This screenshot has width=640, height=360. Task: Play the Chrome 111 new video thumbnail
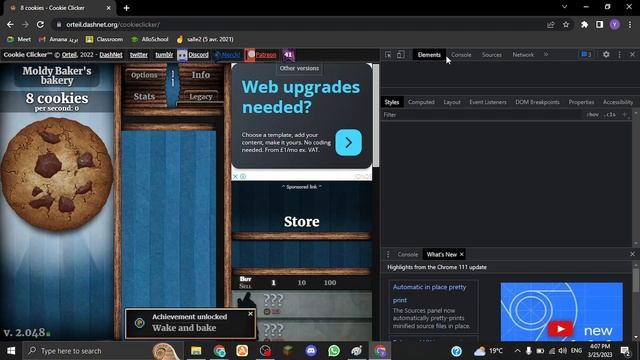click(561, 311)
